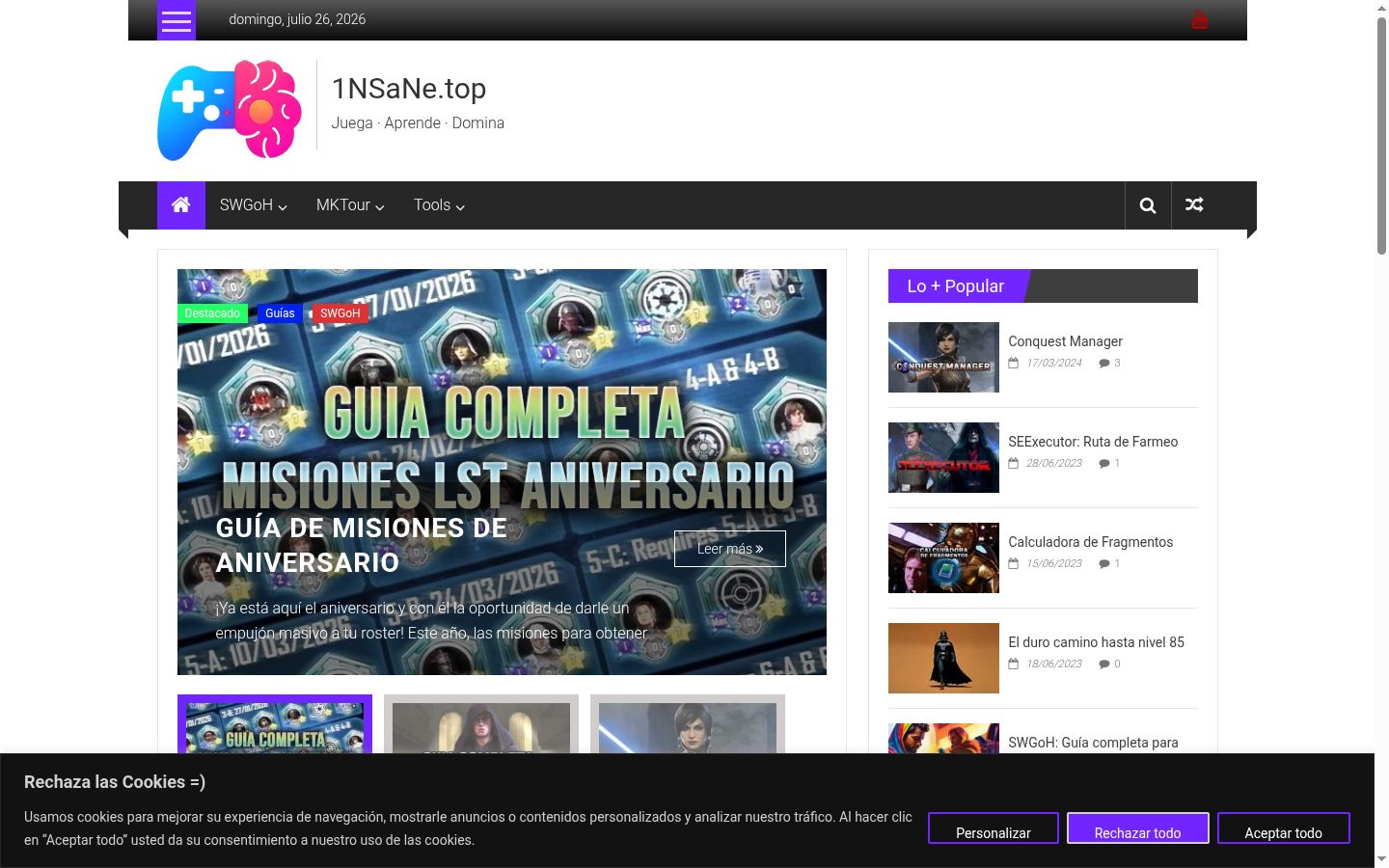The image size is (1389, 868).
Task: Select the Guías category tag
Action: (x=280, y=313)
